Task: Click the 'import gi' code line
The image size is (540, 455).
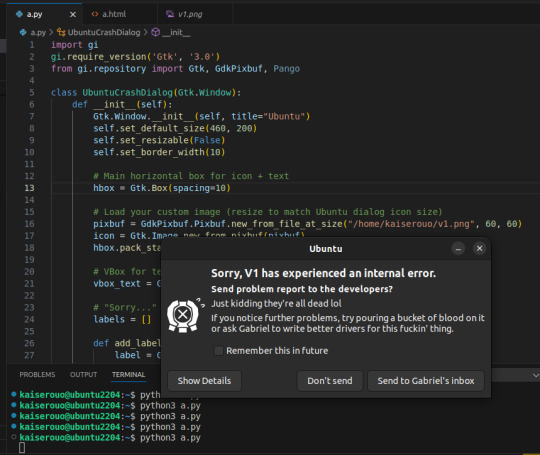Action: point(75,45)
